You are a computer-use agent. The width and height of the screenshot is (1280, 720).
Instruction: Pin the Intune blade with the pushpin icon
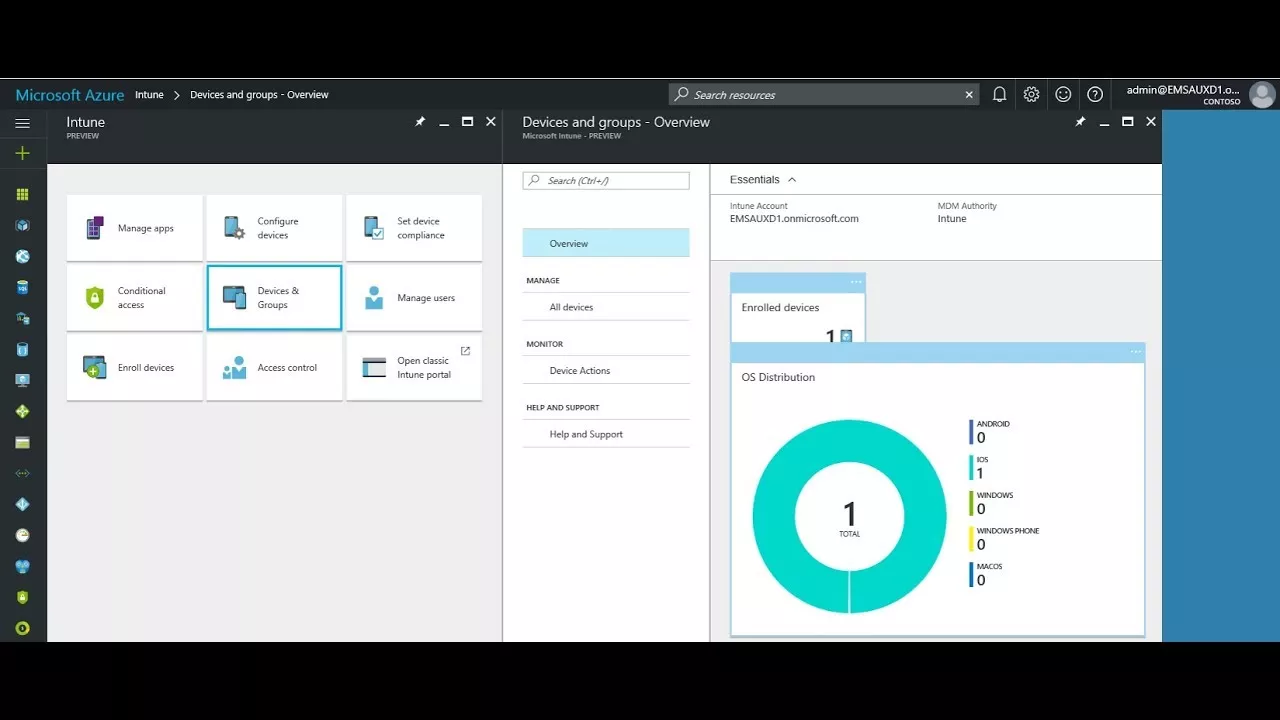pos(419,121)
